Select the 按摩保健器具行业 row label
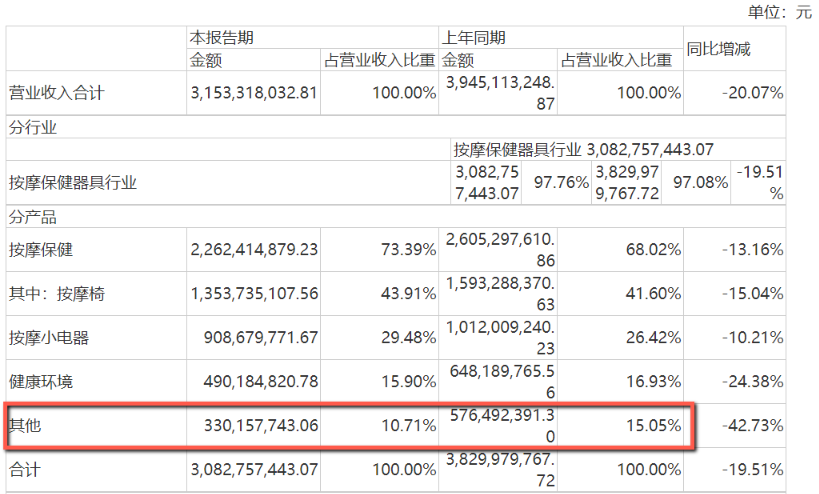 coord(72,182)
